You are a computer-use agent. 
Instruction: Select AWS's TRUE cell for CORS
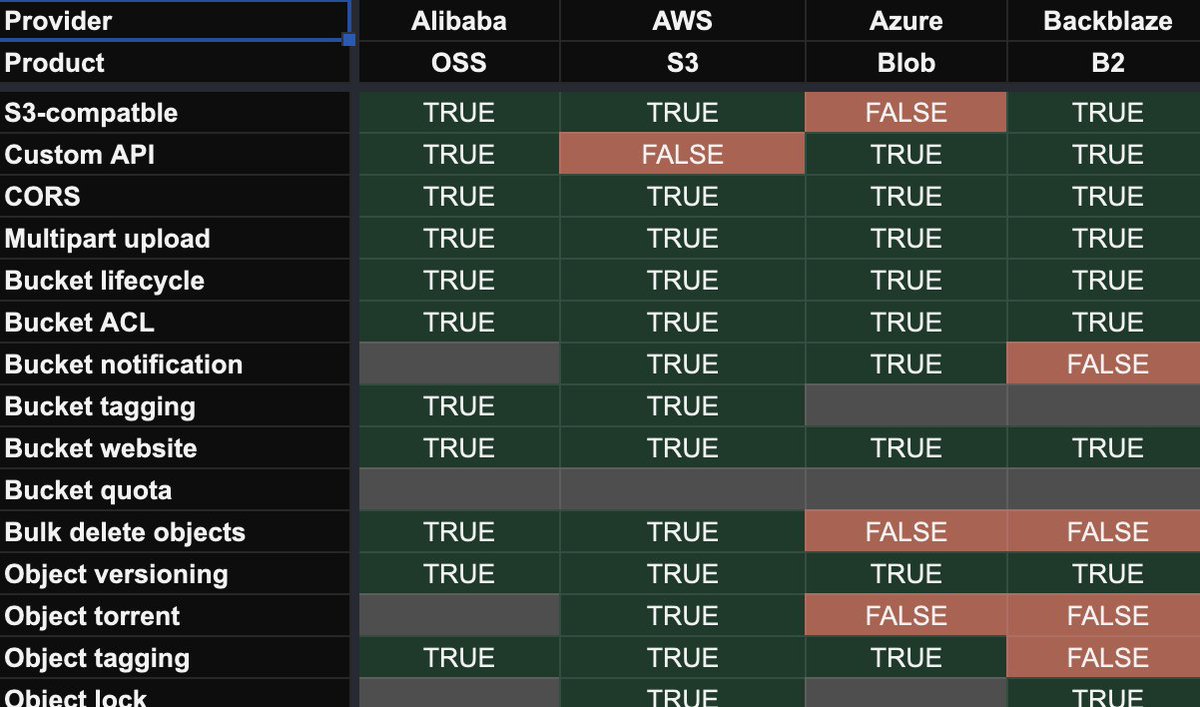pyautogui.click(x=682, y=196)
